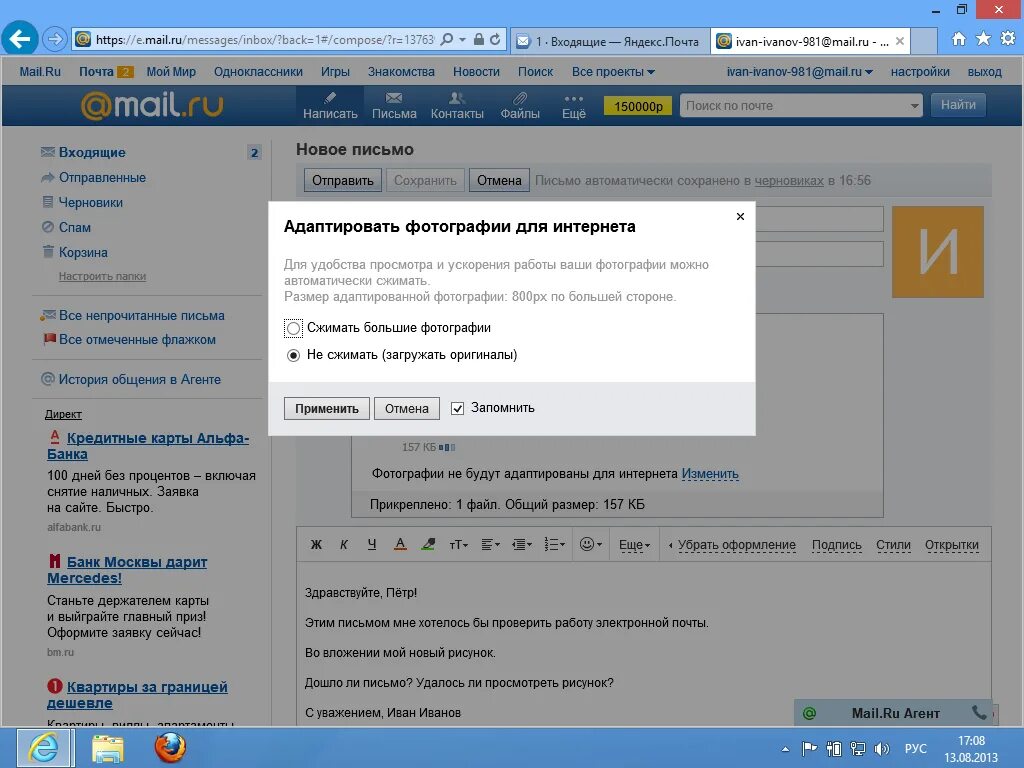Open the smiley emoticons dropdown
Screen dimensions: 1024x768
[591, 545]
